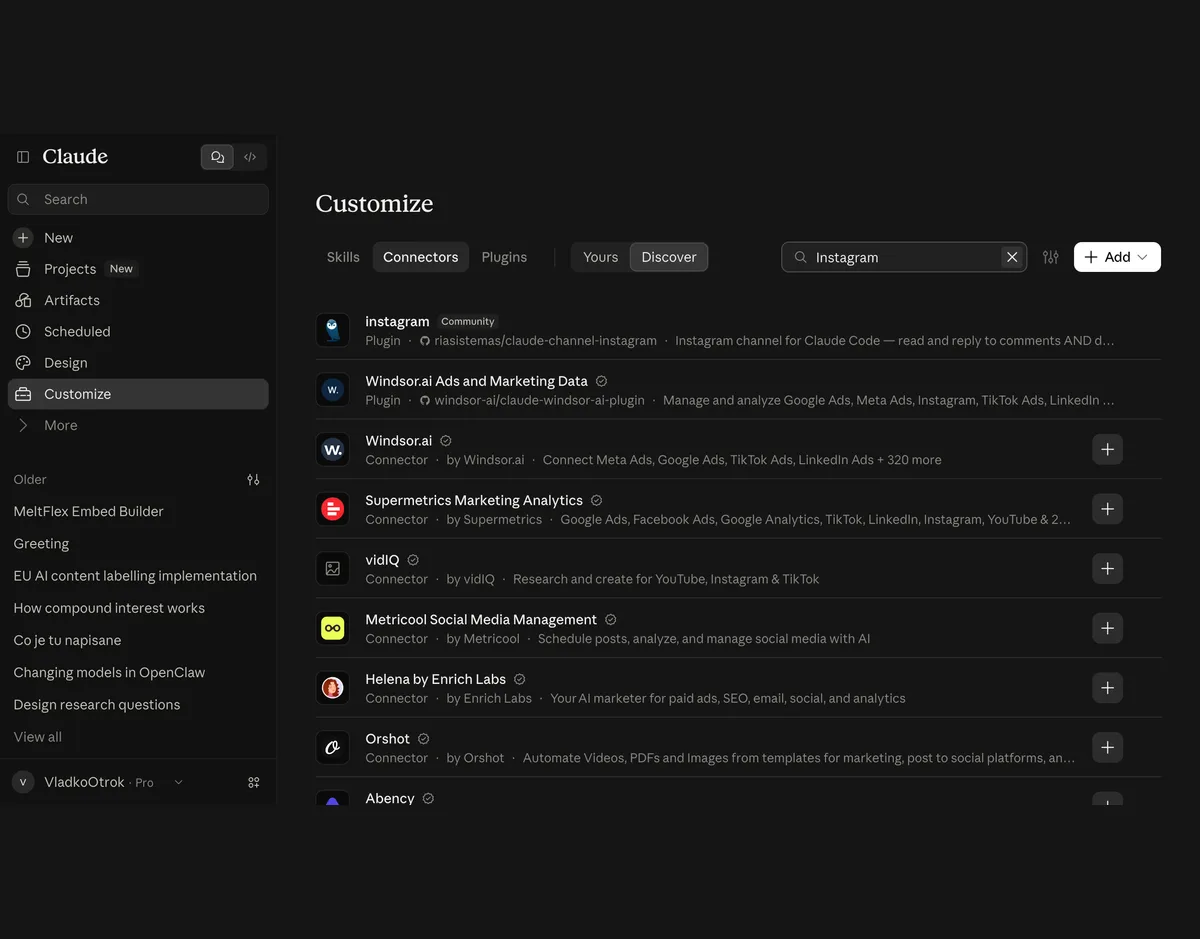Open the VladkoOtrok account menu

tap(98, 782)
